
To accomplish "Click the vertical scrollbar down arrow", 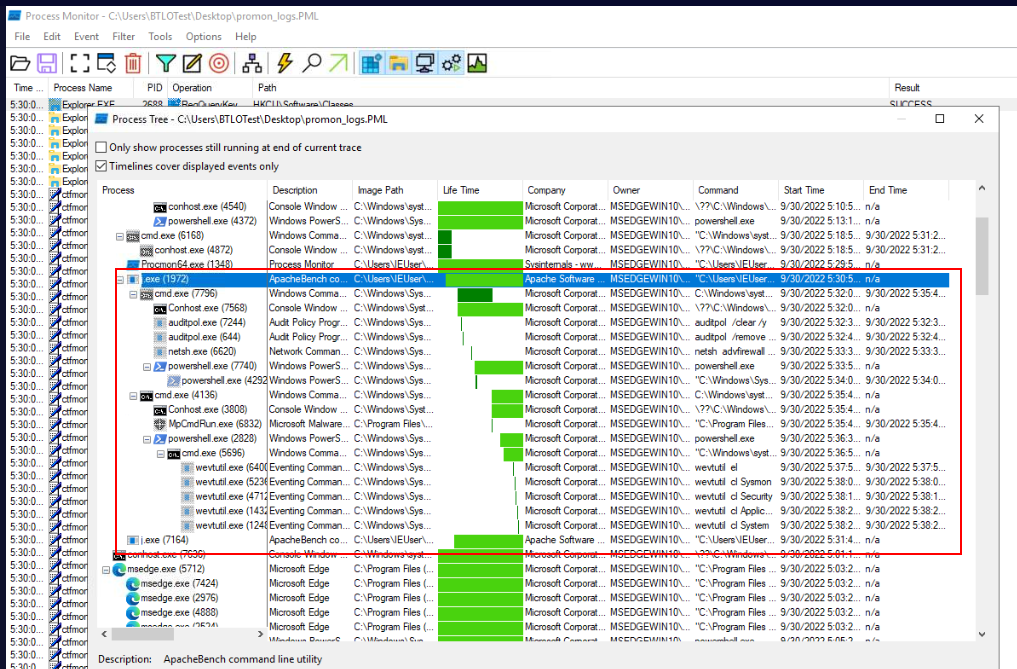I will click(982, 634).
